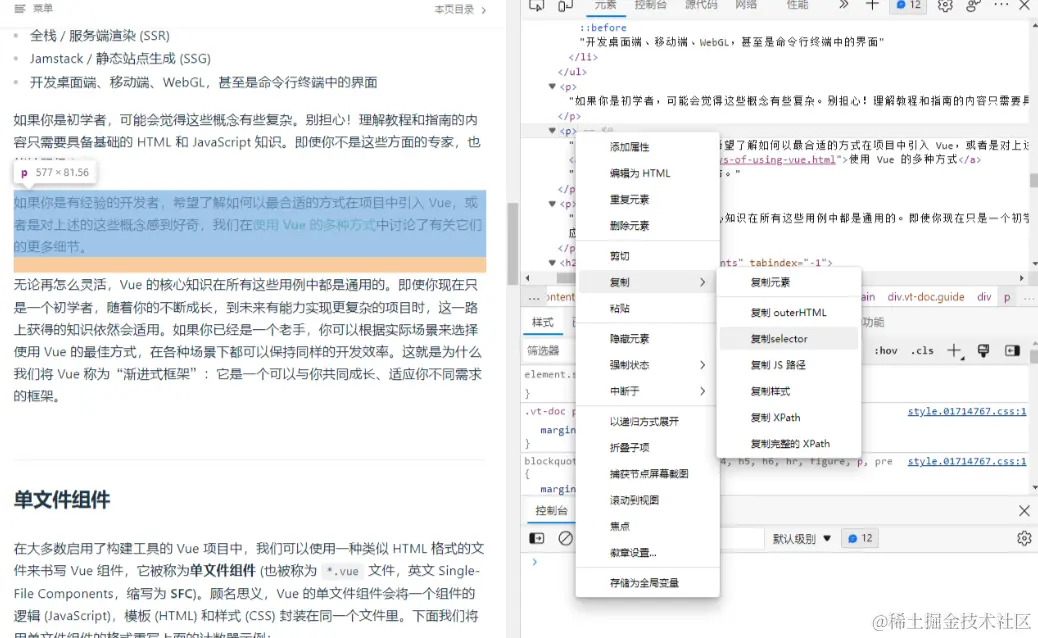Show more DevTools tabs chevron
Image resolution: width=1038 pixels, height=638 pixels.
843,5
